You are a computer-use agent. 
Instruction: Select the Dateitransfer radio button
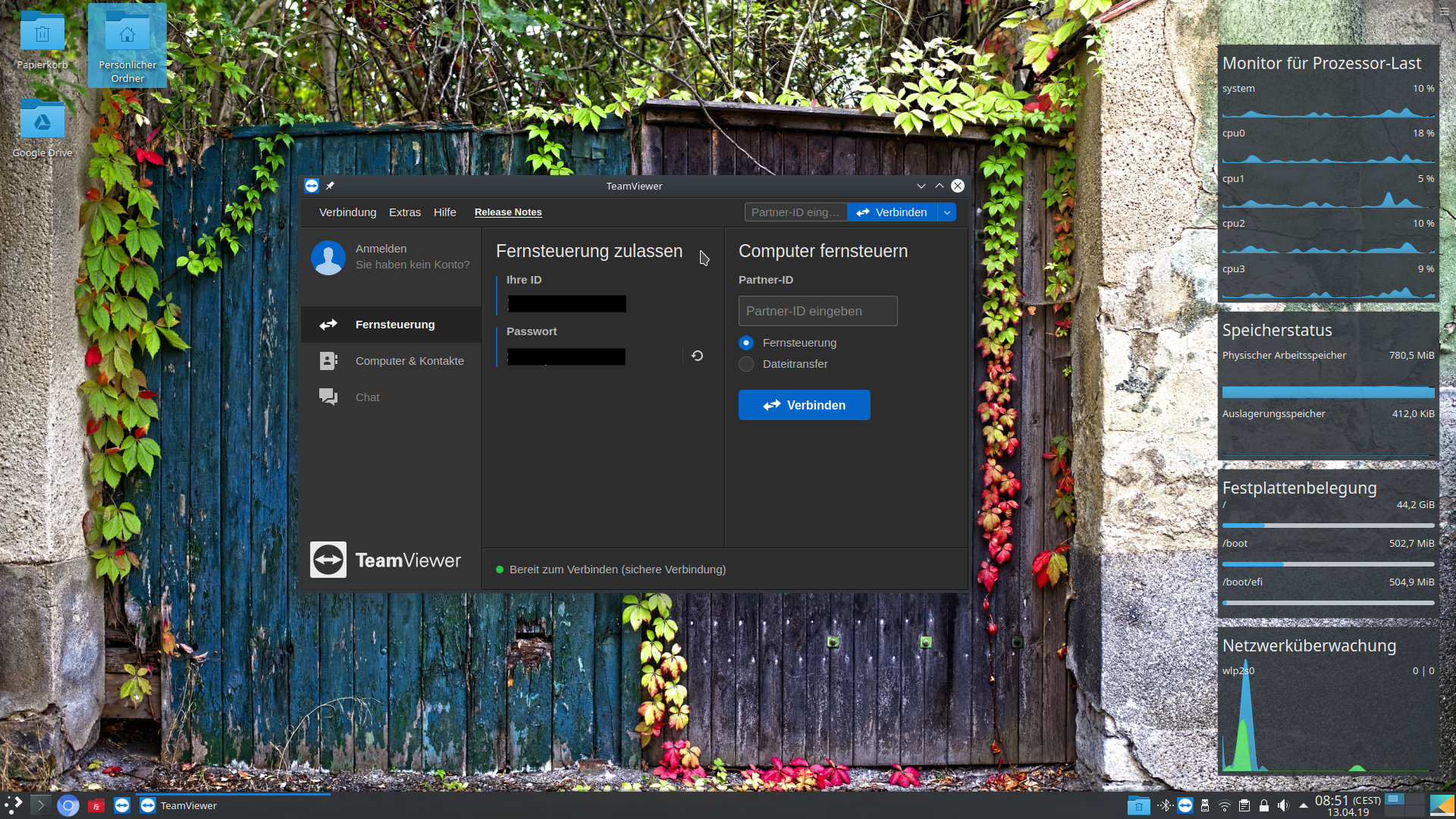746,364
